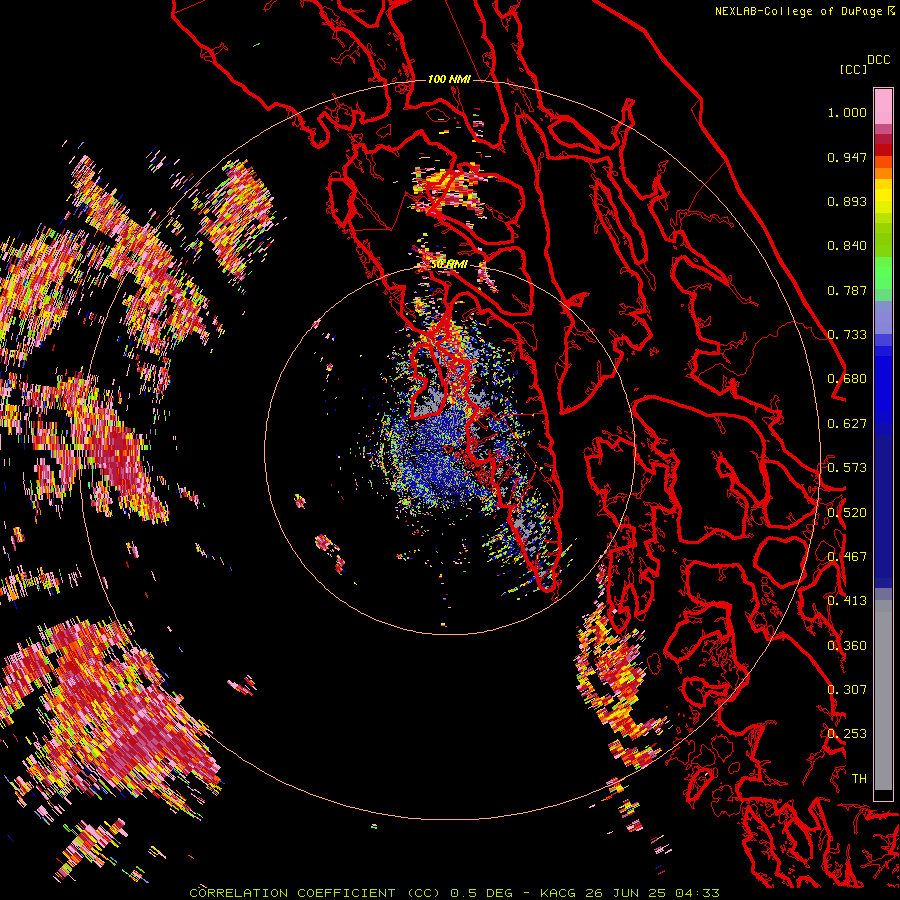
Task: Click the 100 NMI range ring label
Action: tap(449, 79)
